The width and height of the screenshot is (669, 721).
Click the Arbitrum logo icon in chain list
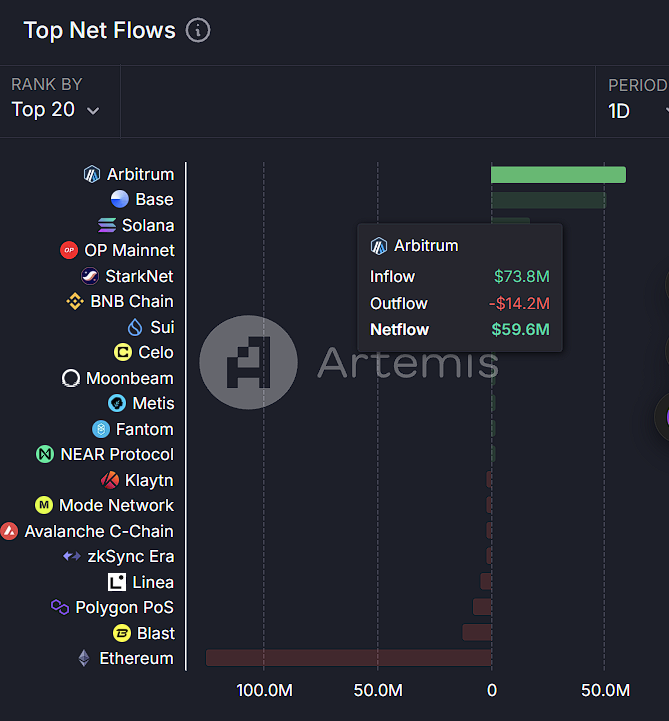click(92, 174)
